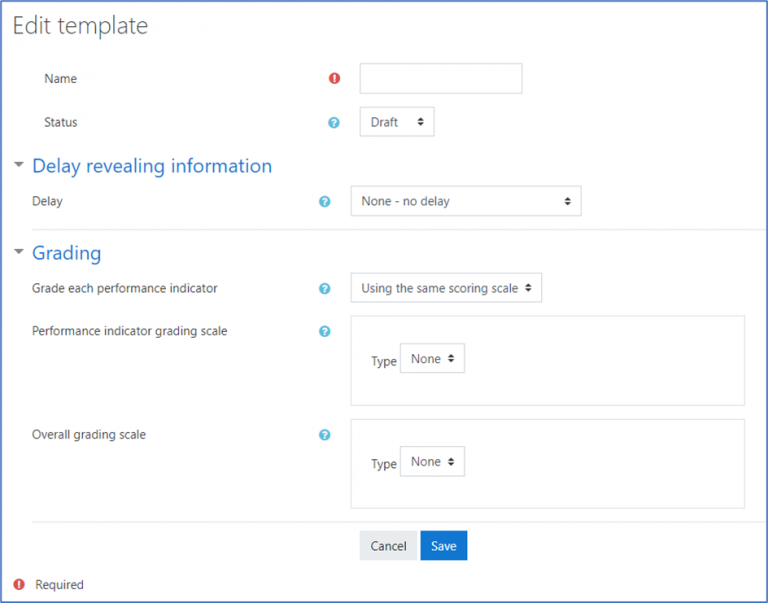Click the Required legend icon at bottom
Viewport: 768px width, 603px height.
pyautogui.click(x=19, y=584)
